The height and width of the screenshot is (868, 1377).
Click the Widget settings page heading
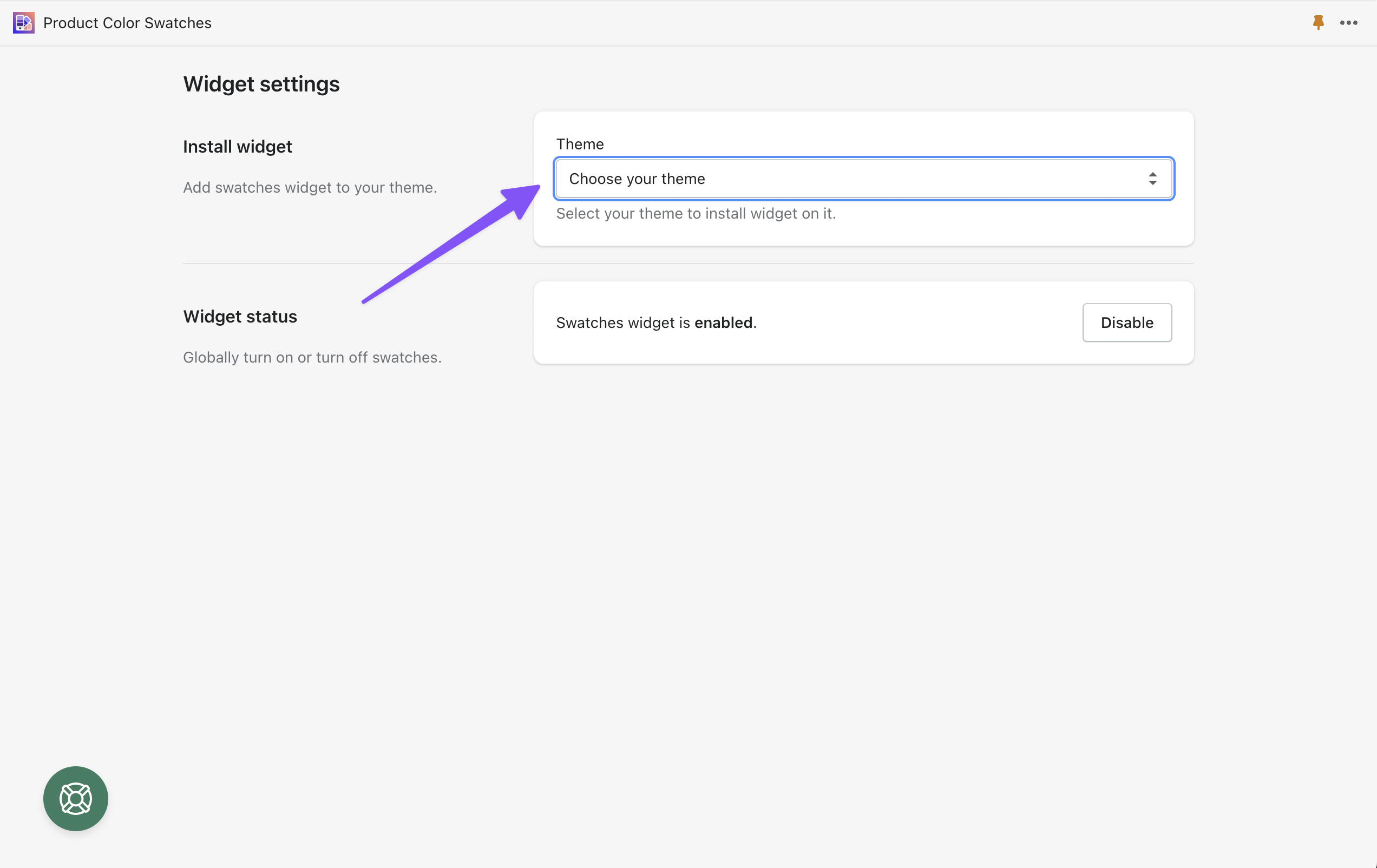(261, 84)
